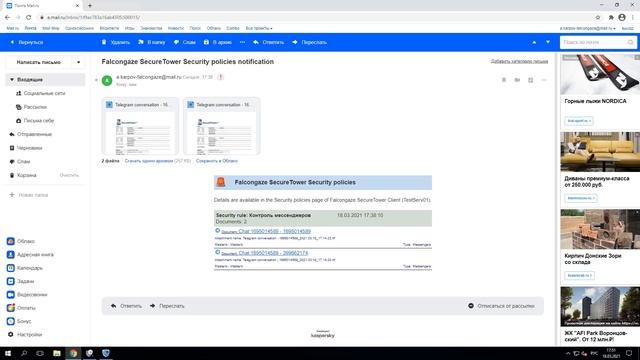
Task: Open the Социальные сети folder
Action: pos(41,93)
